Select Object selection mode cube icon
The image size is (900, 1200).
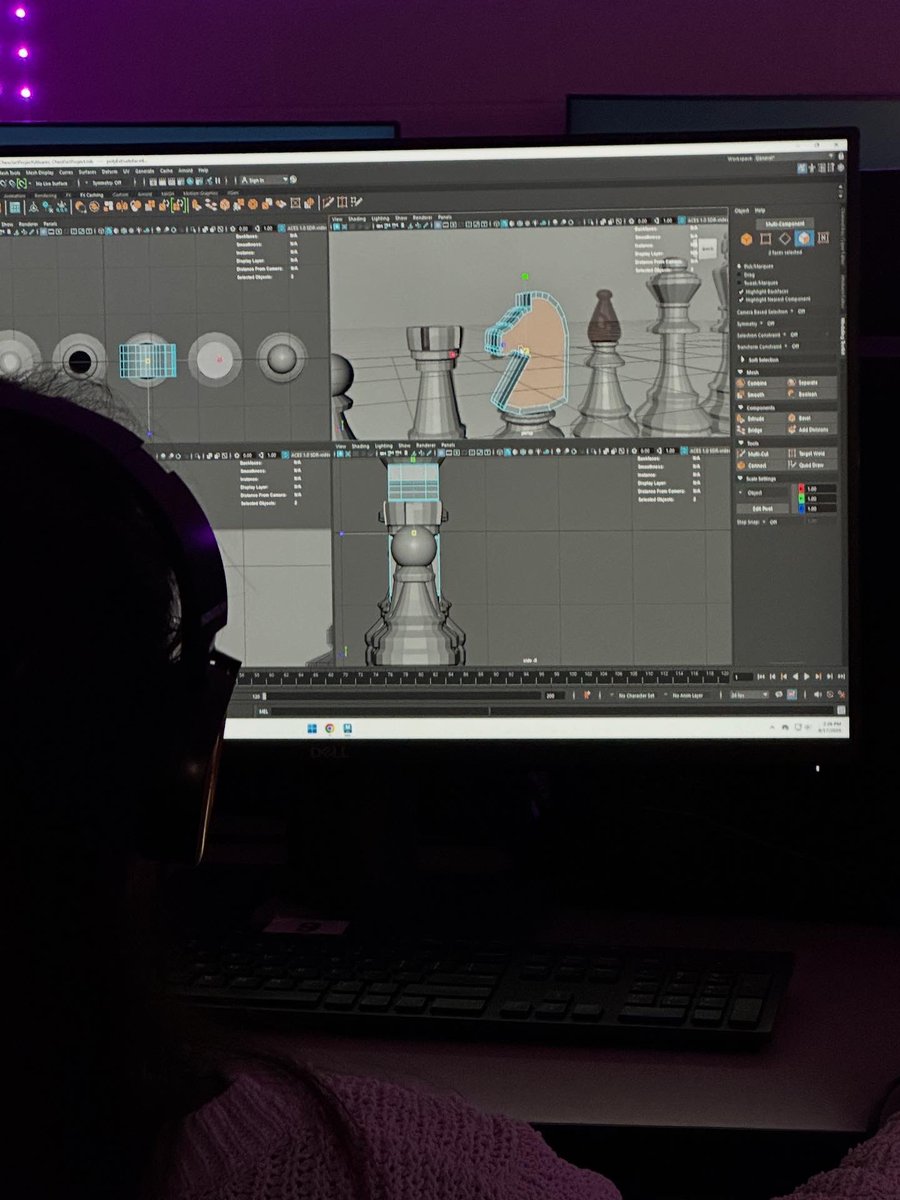pyautogui.click(x=746, y=239)
